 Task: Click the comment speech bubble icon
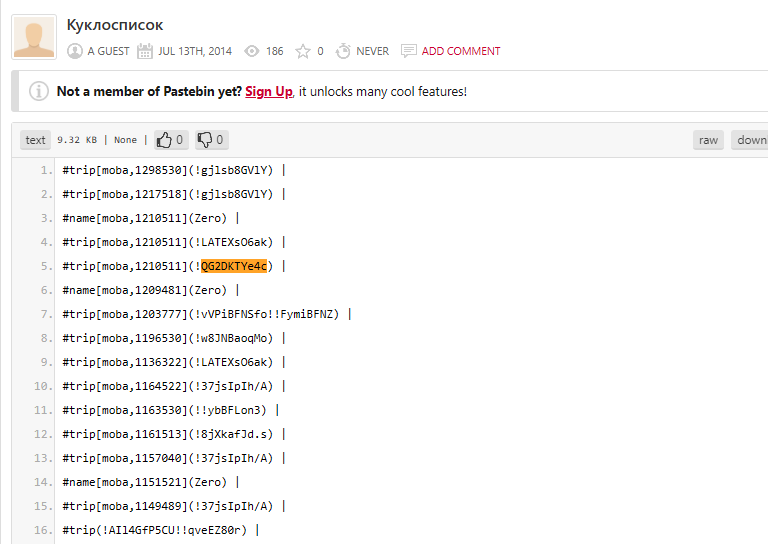[409, 51]
